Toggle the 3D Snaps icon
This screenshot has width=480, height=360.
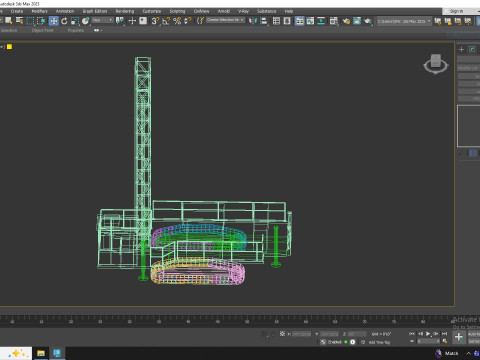(x=155, y=21)
